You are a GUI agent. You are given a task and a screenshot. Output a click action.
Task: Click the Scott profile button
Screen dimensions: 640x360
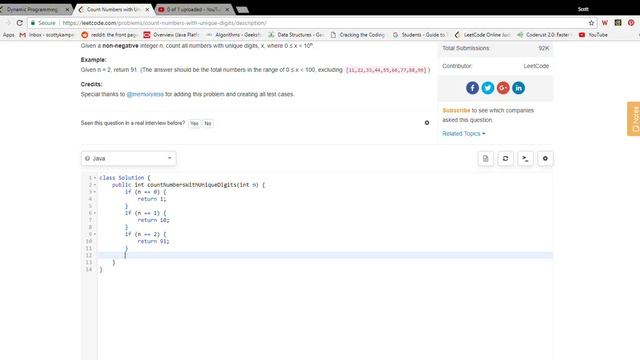(583, 9)
